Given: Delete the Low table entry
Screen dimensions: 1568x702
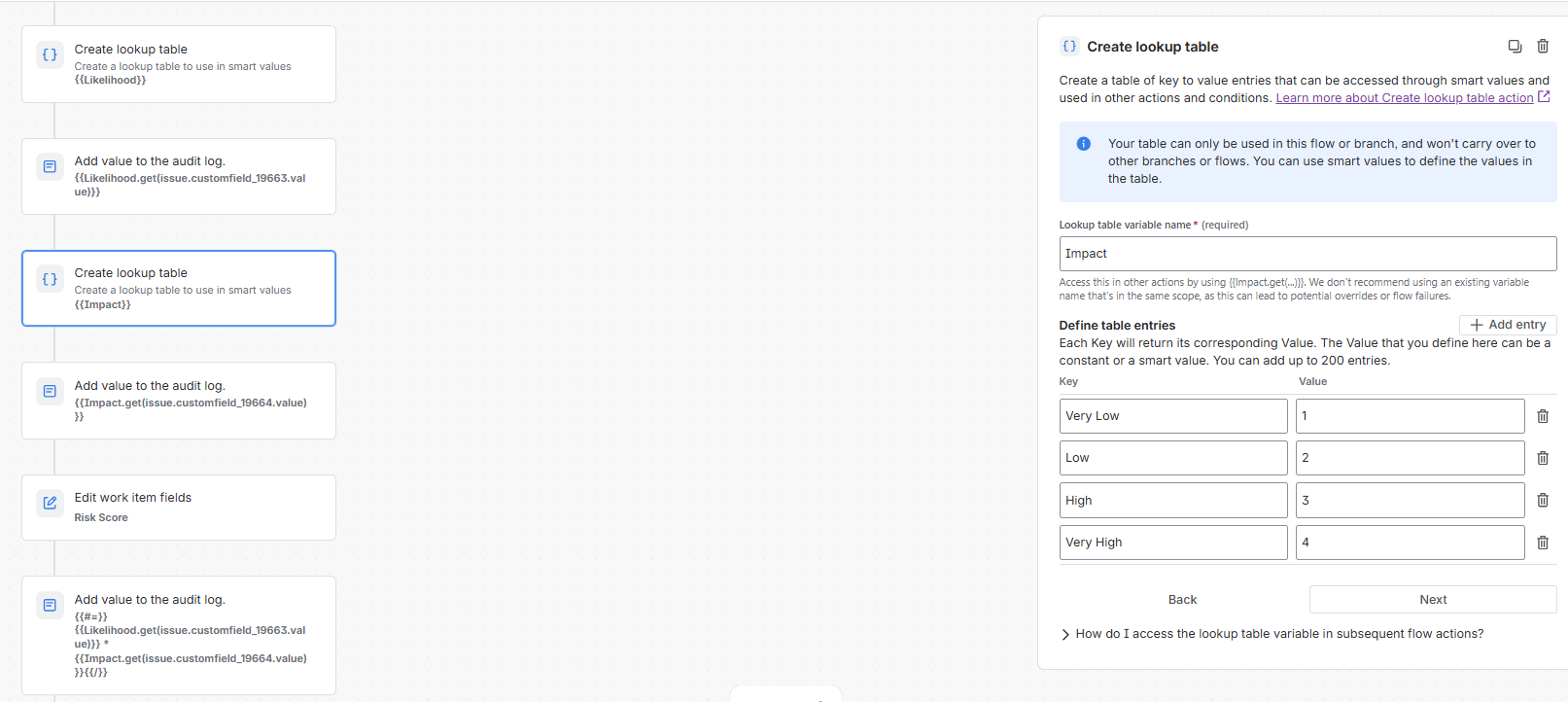Looking at the screenshot, I should pos(1543,458).
